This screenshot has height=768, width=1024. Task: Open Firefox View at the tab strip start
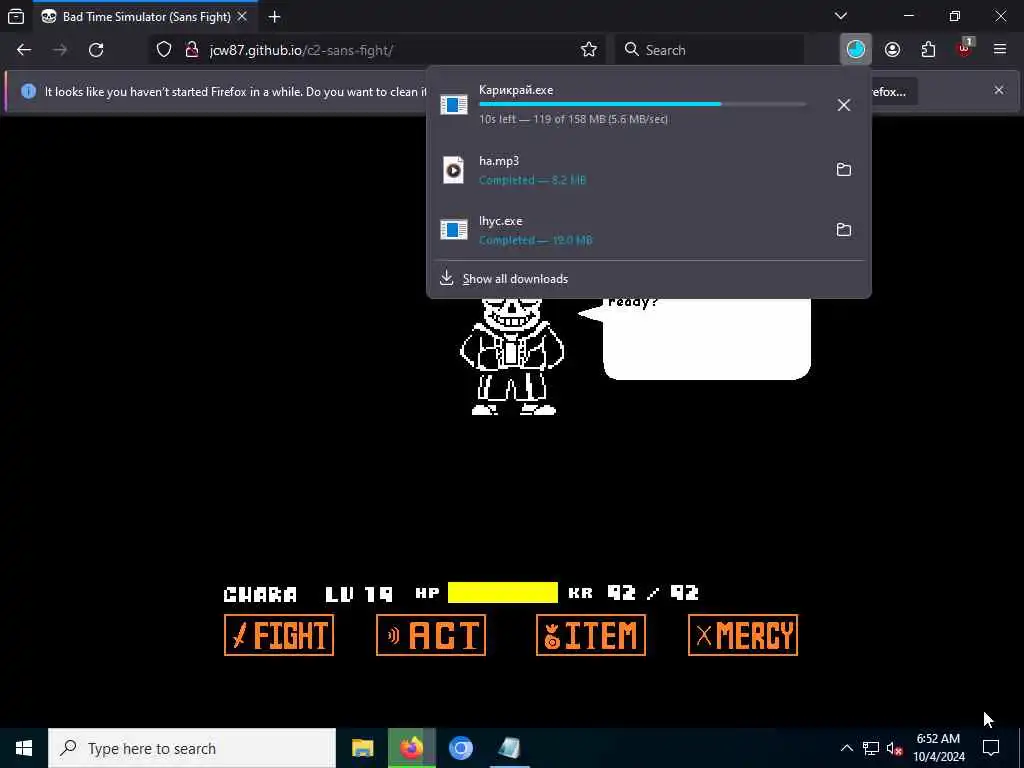[16, 16]
